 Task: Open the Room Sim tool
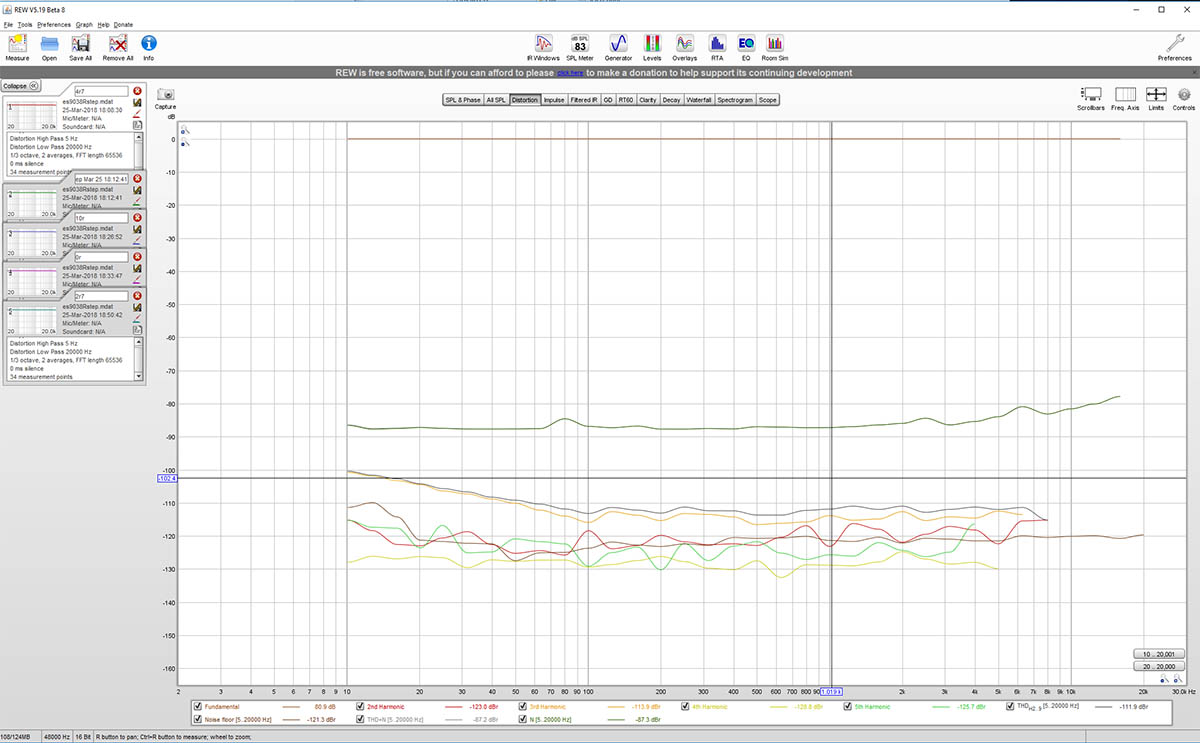pos(775,43)
